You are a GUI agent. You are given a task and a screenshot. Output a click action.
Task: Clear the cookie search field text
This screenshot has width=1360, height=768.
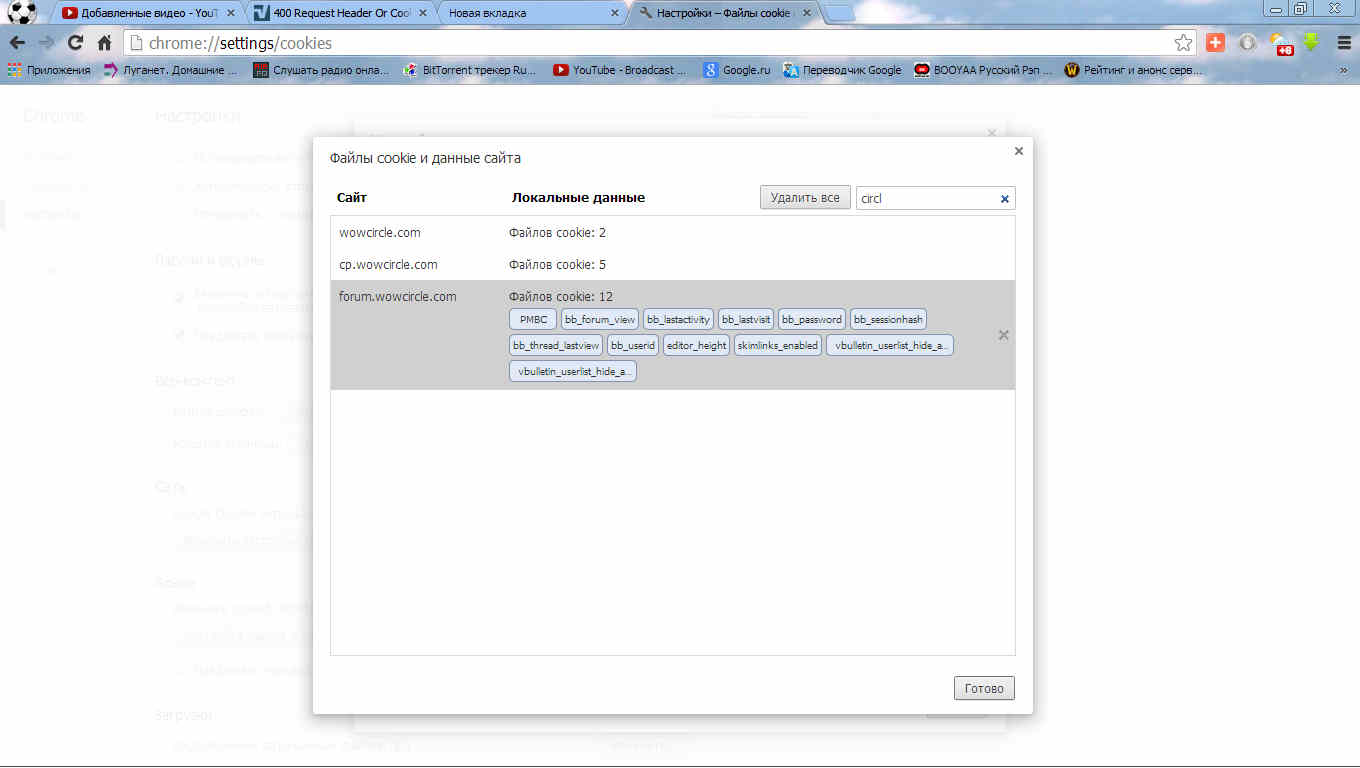tap(1005, 199)
